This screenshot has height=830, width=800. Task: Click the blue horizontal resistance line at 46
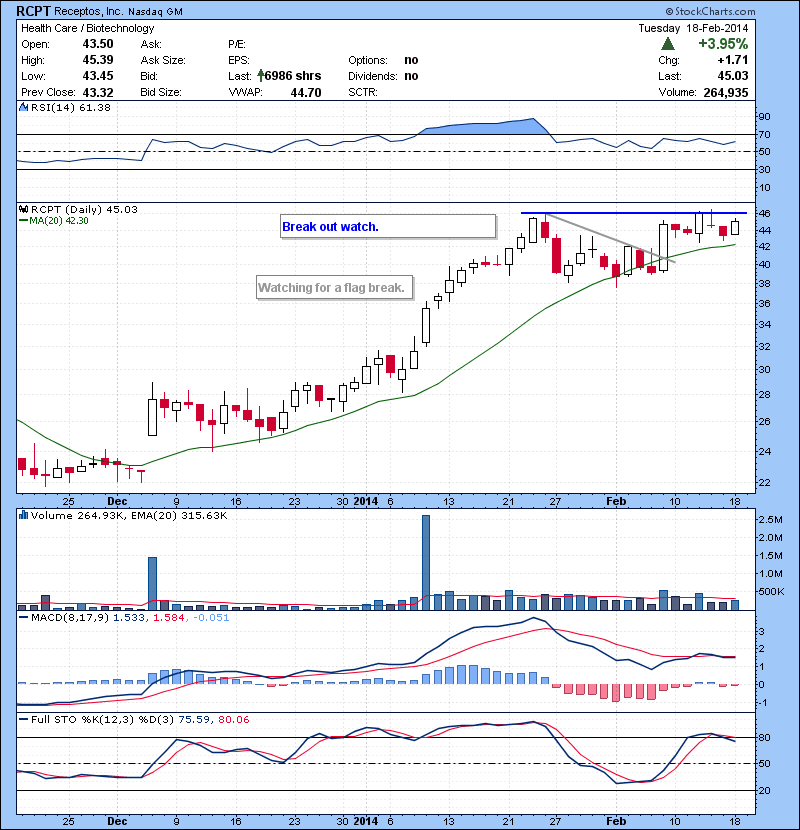[634, 213]
